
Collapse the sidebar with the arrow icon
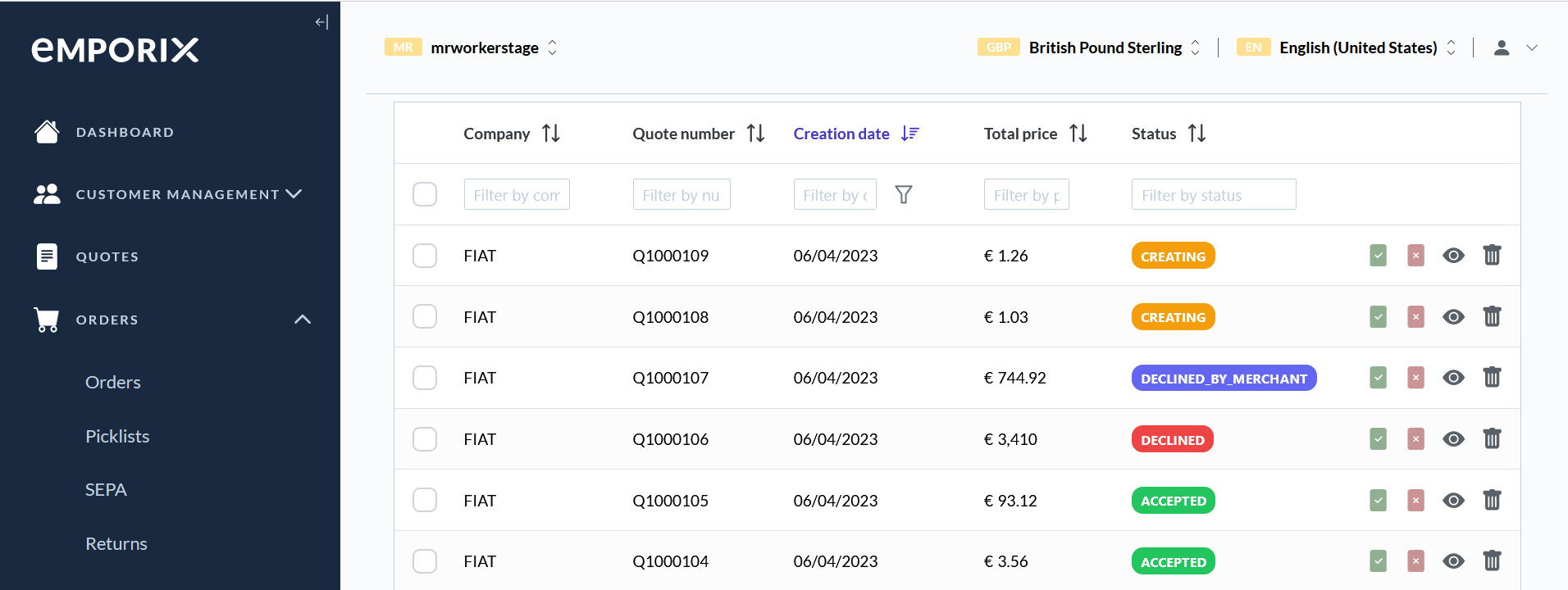pos(321,22)
